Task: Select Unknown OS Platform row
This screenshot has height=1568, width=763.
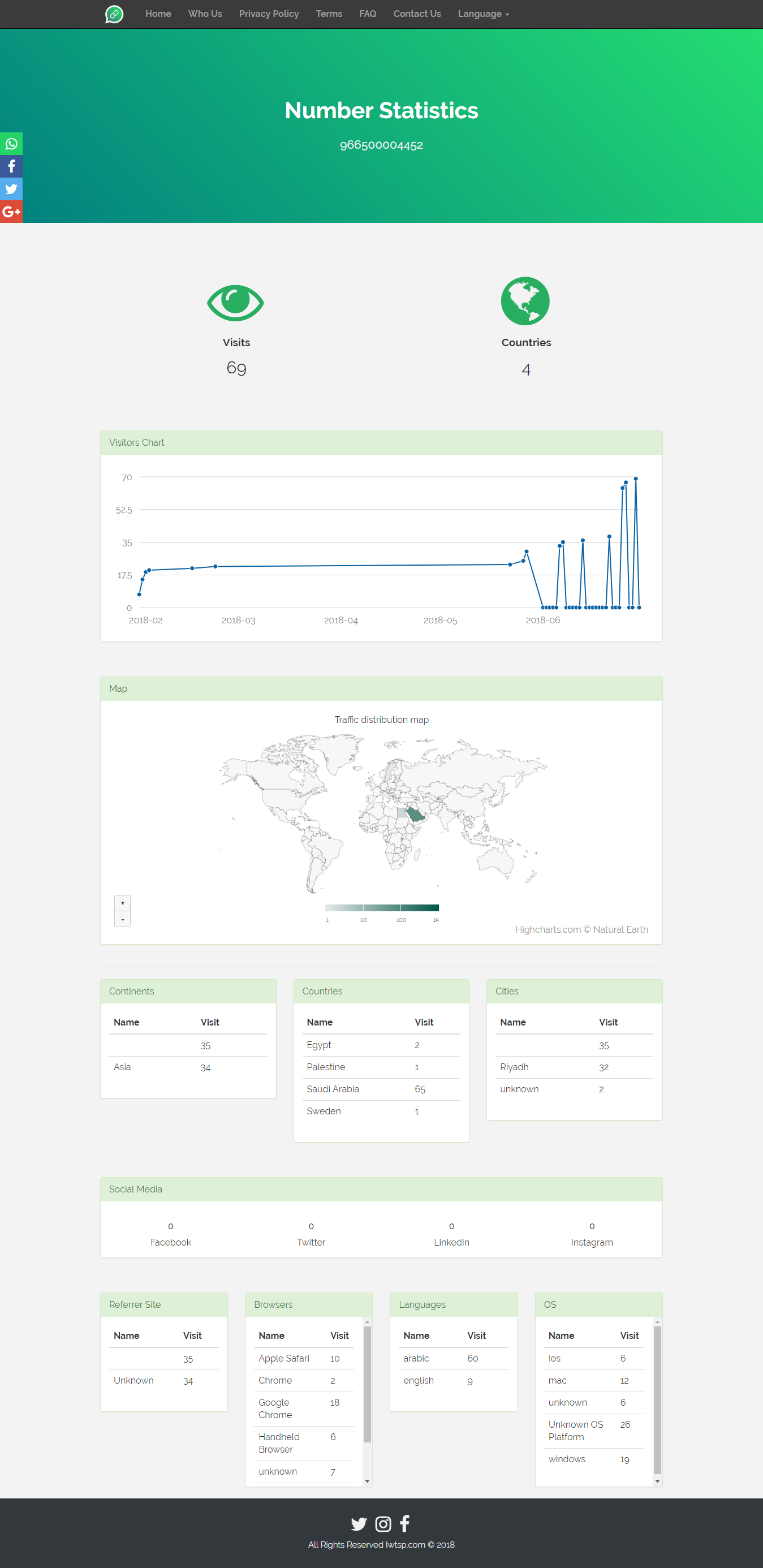Action: click(x=594, y=1431)
